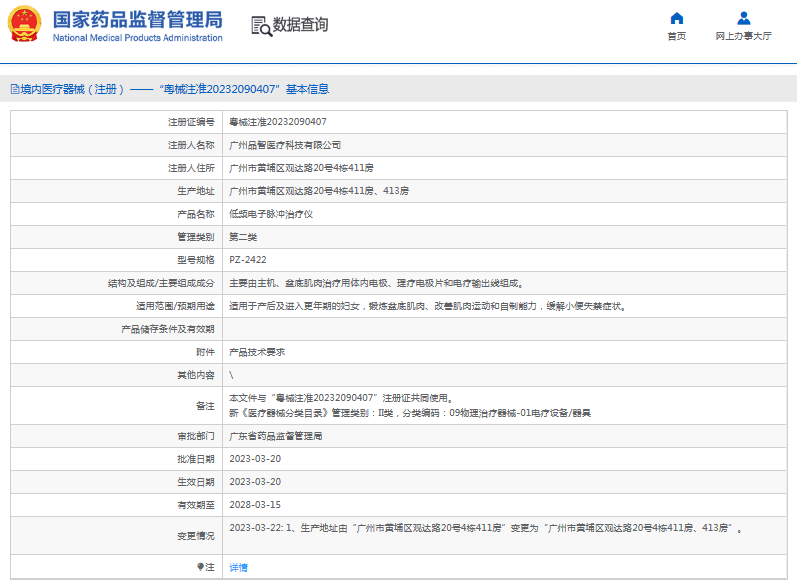Click the registration number 粤械注准20232090407 value cell
797x586 pixels.
point(277,122)
